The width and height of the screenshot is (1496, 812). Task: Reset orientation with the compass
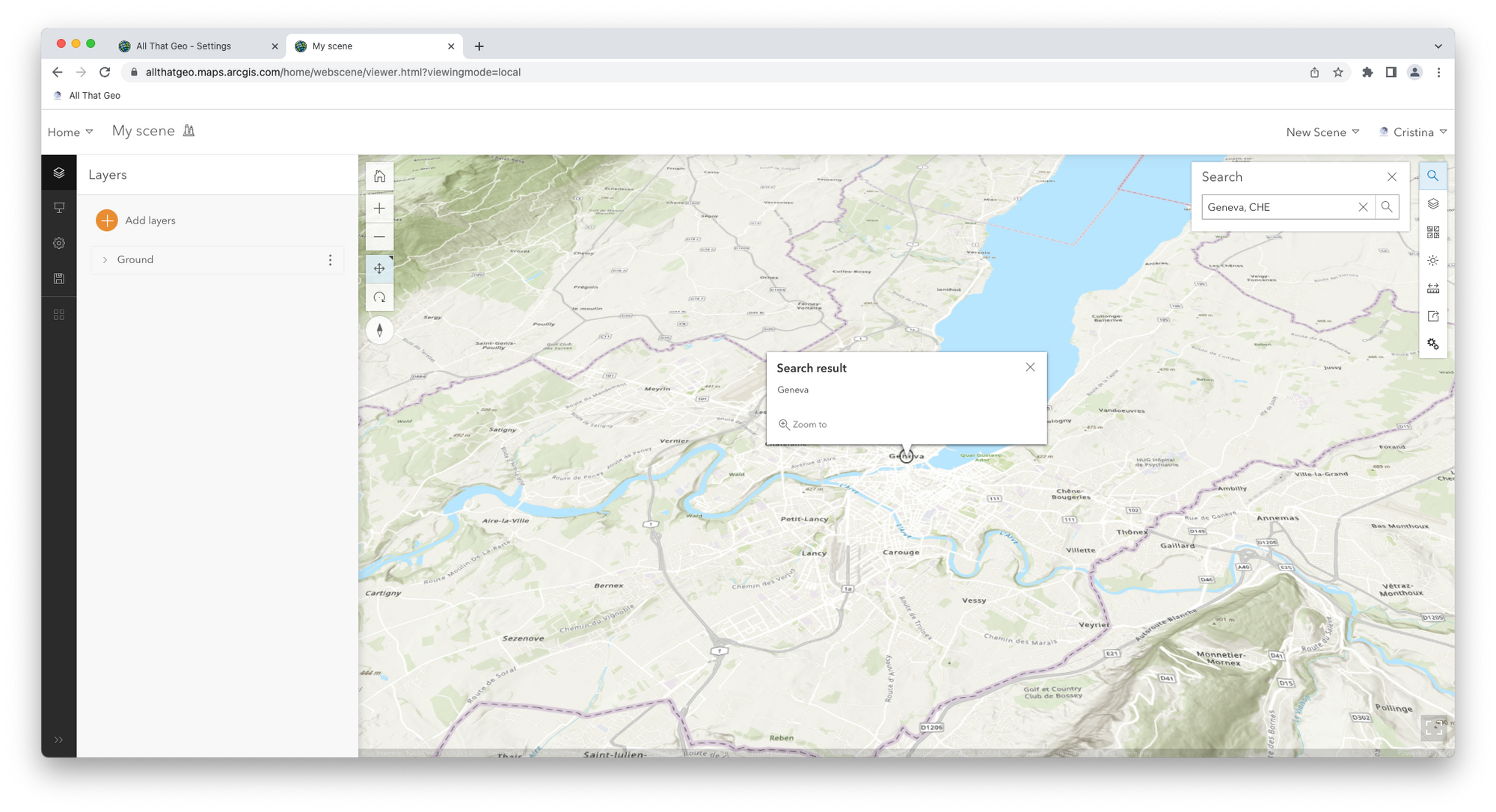pyautogui.click(x=379, y=330)
